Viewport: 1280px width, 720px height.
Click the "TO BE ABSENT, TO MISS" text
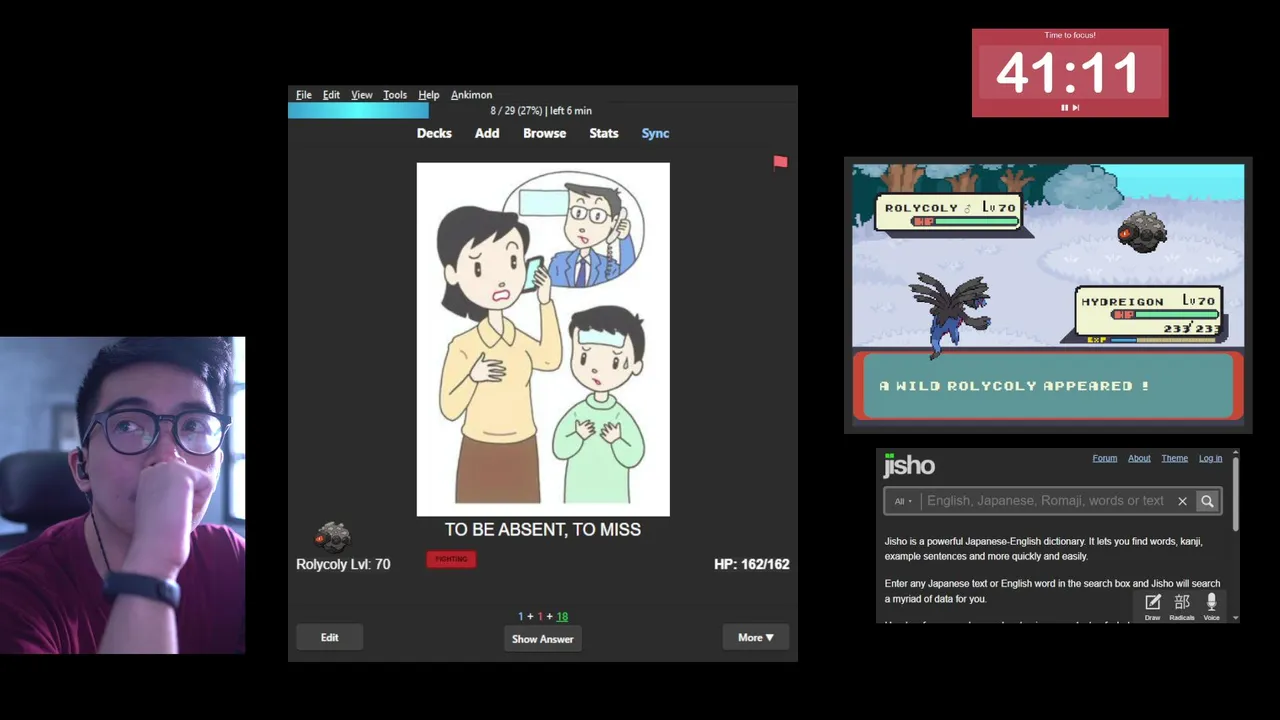(543, 530)
